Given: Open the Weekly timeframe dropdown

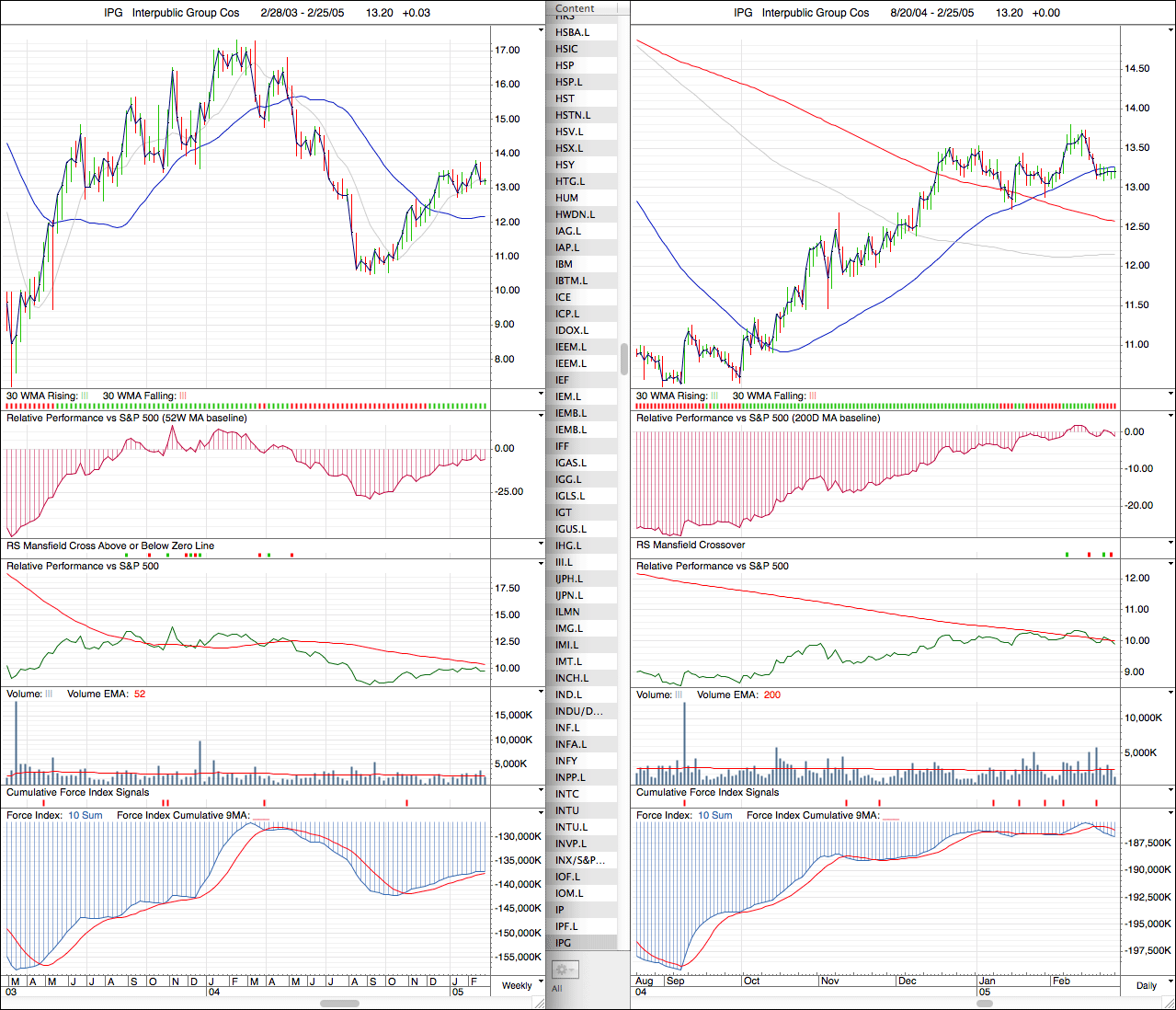Looking at the screenshot, I should coord(517,985).
